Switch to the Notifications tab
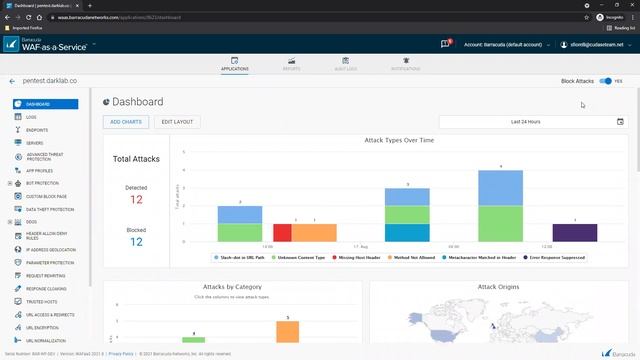 click(406, 64)
